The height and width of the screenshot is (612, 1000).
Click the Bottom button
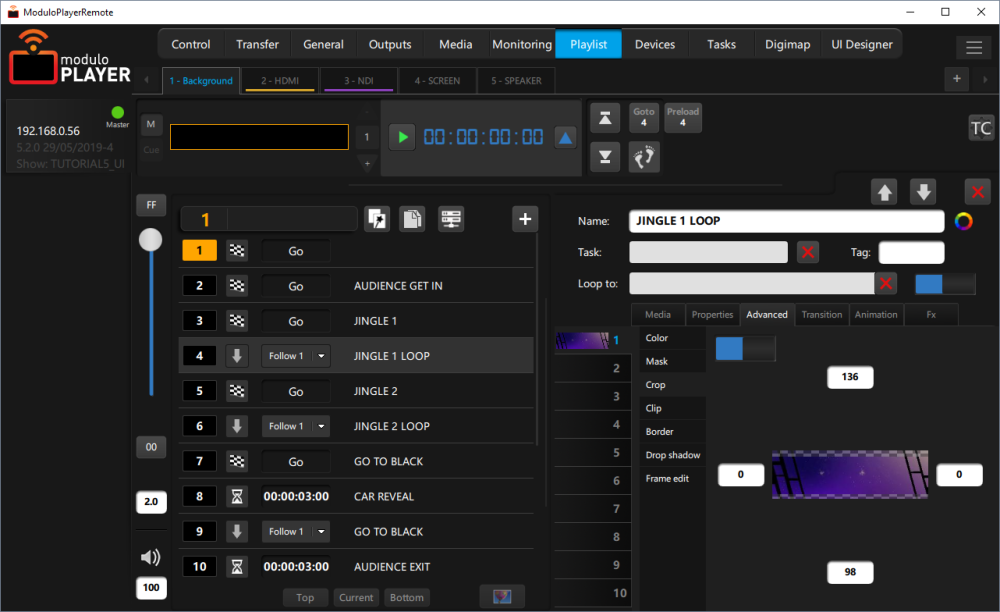(x=406, y=597)
